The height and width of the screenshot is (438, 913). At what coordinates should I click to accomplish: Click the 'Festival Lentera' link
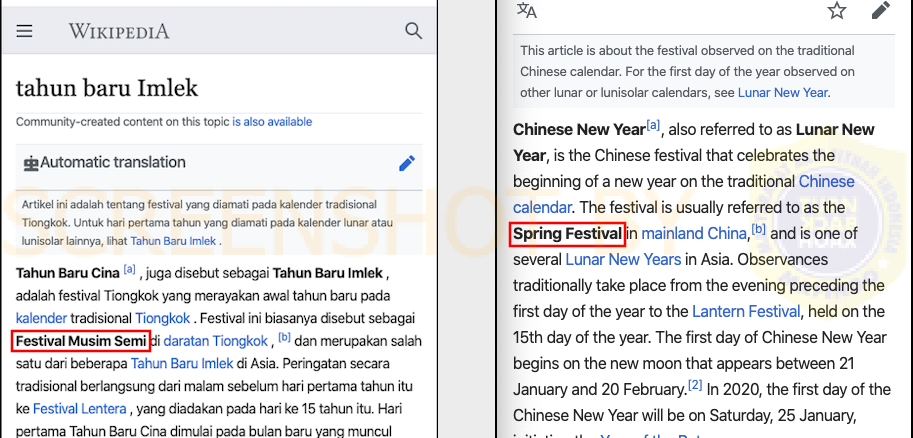(80, 409)
